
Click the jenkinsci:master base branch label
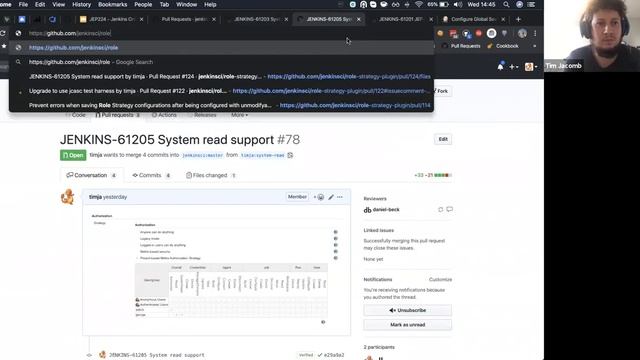pyautogui.click(x=202, y=156)
